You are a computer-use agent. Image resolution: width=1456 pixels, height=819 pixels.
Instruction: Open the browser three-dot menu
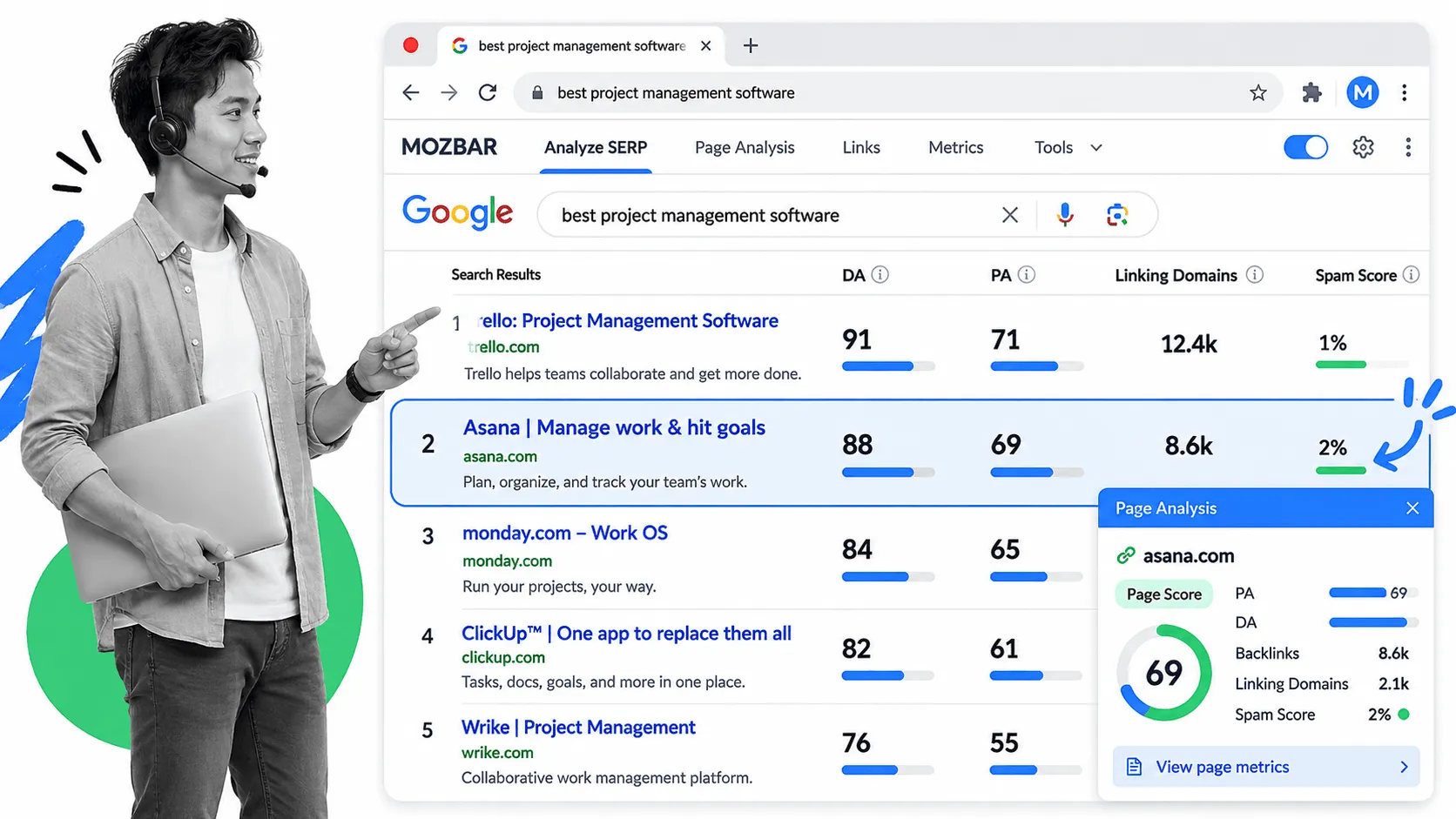1405,92
